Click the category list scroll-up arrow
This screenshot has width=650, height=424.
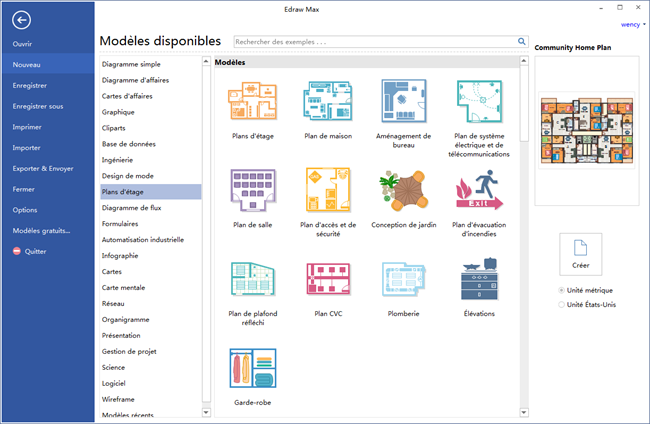tap(206, 61)
